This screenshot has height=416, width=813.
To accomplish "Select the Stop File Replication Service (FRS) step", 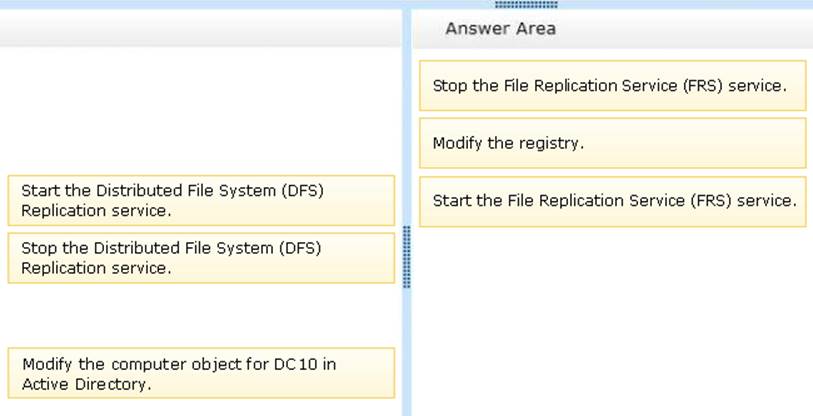I will click(611, 86).
